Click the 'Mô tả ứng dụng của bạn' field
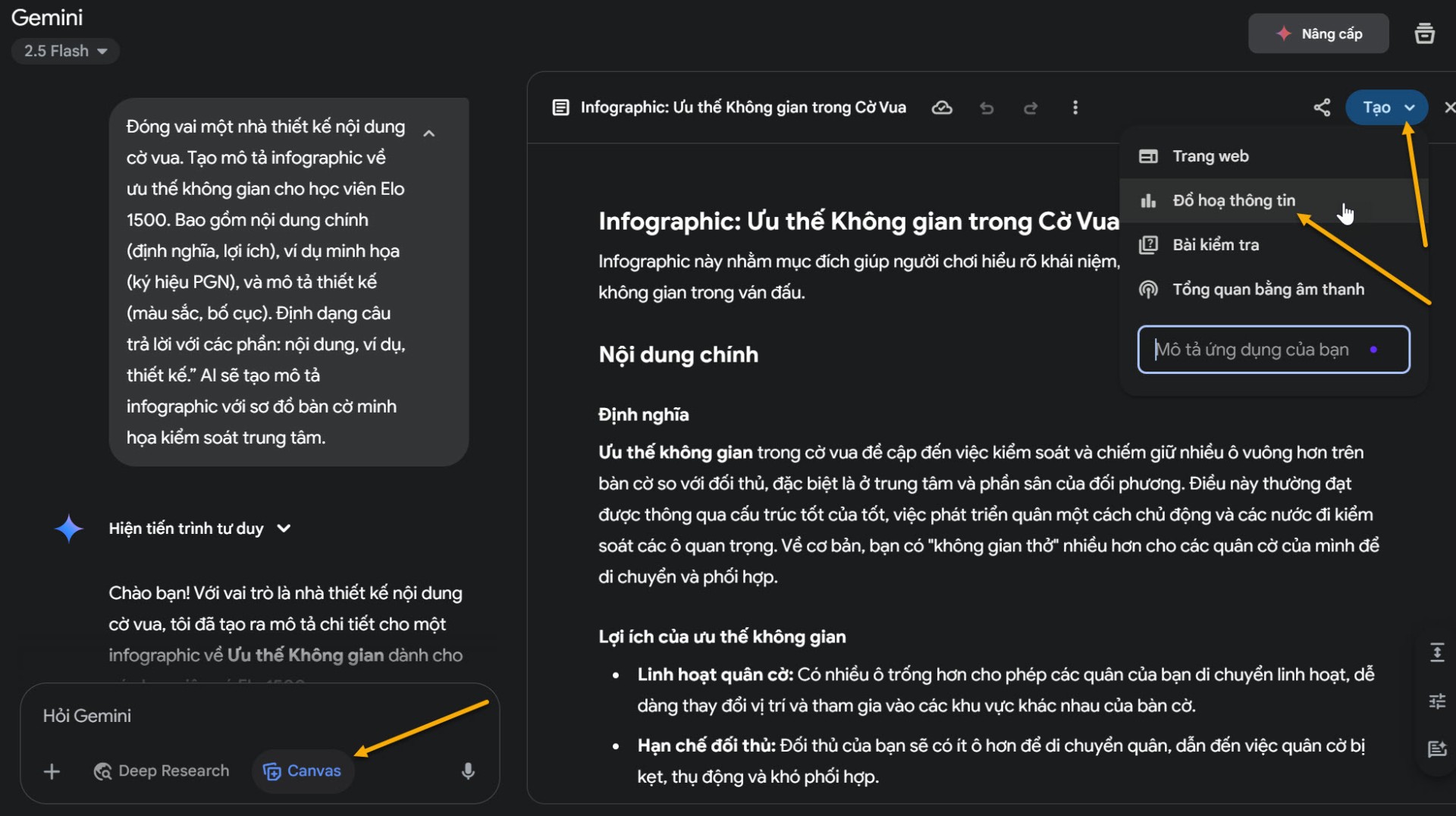1456x816 pixels. (1259, 350)
